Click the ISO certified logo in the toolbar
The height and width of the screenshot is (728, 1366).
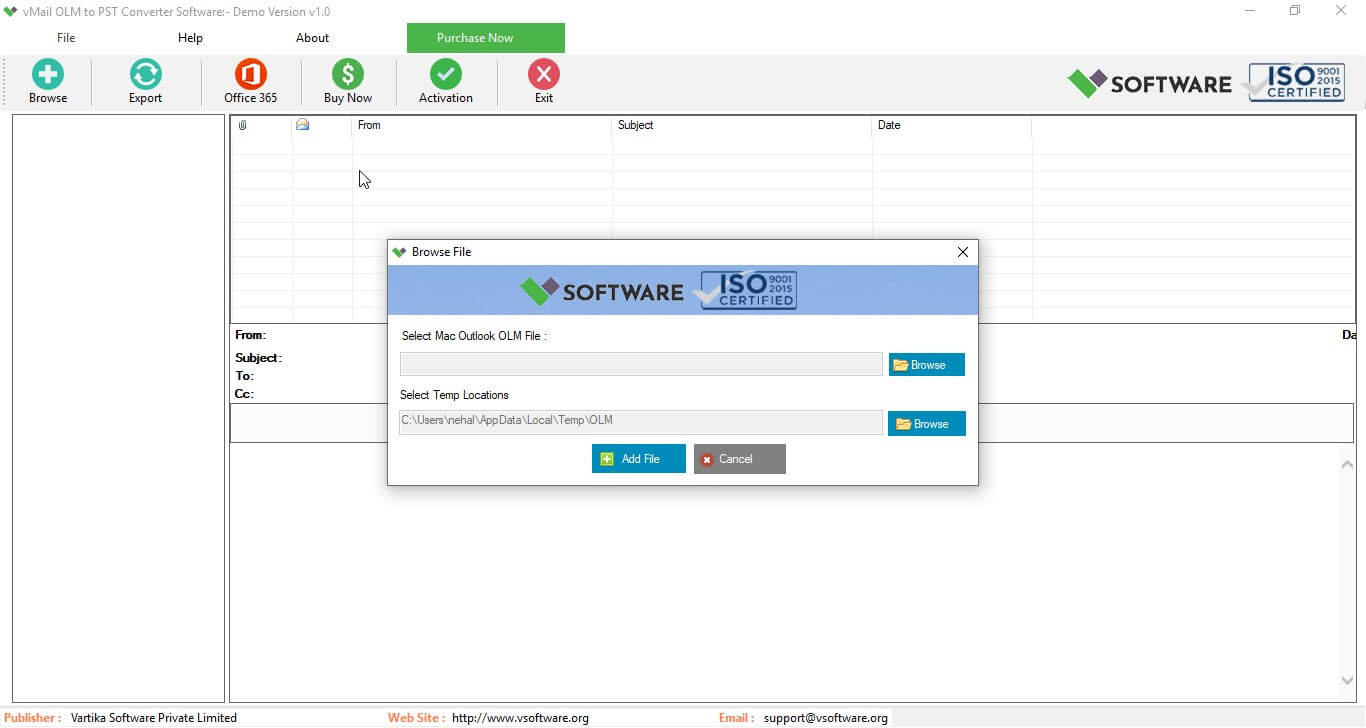coord(1296,82)
